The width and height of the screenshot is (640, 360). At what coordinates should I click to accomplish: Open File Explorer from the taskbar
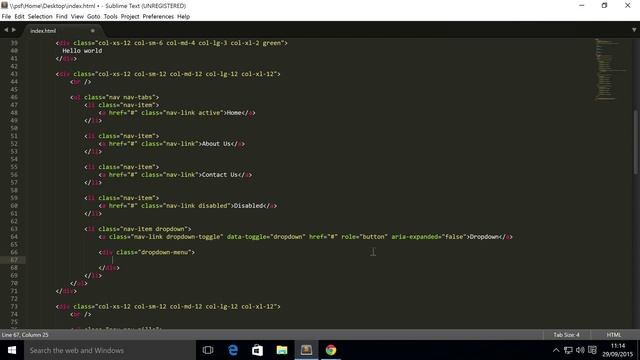coord(282,350)
